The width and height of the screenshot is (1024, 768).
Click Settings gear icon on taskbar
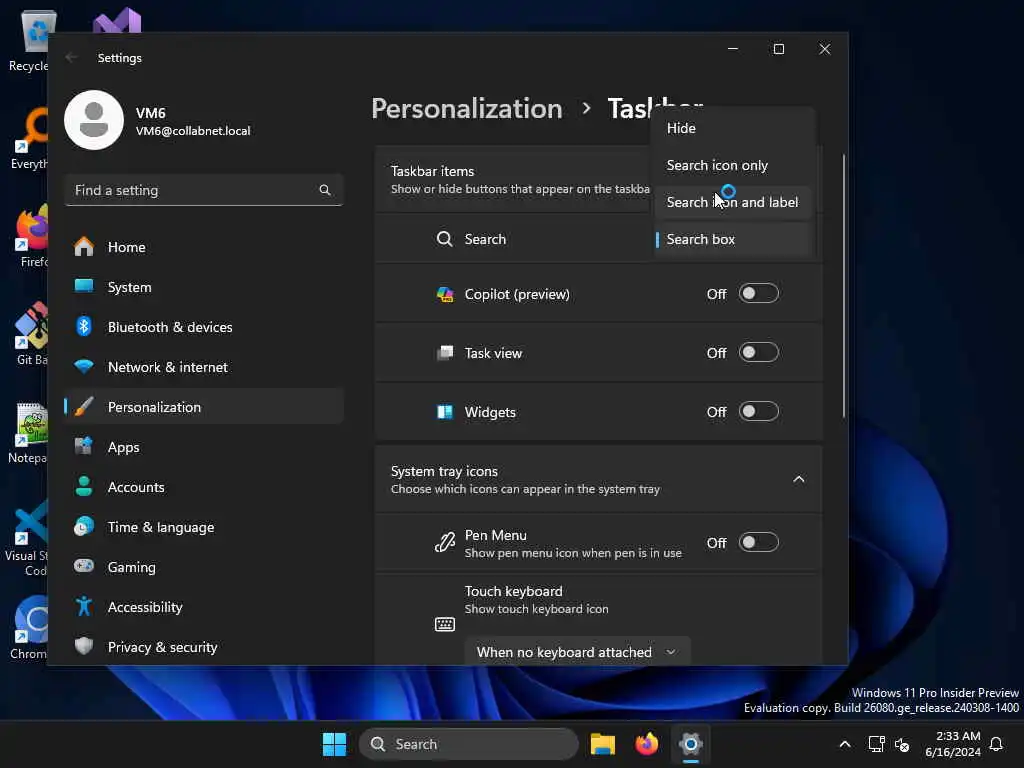[x=690, y=744]
